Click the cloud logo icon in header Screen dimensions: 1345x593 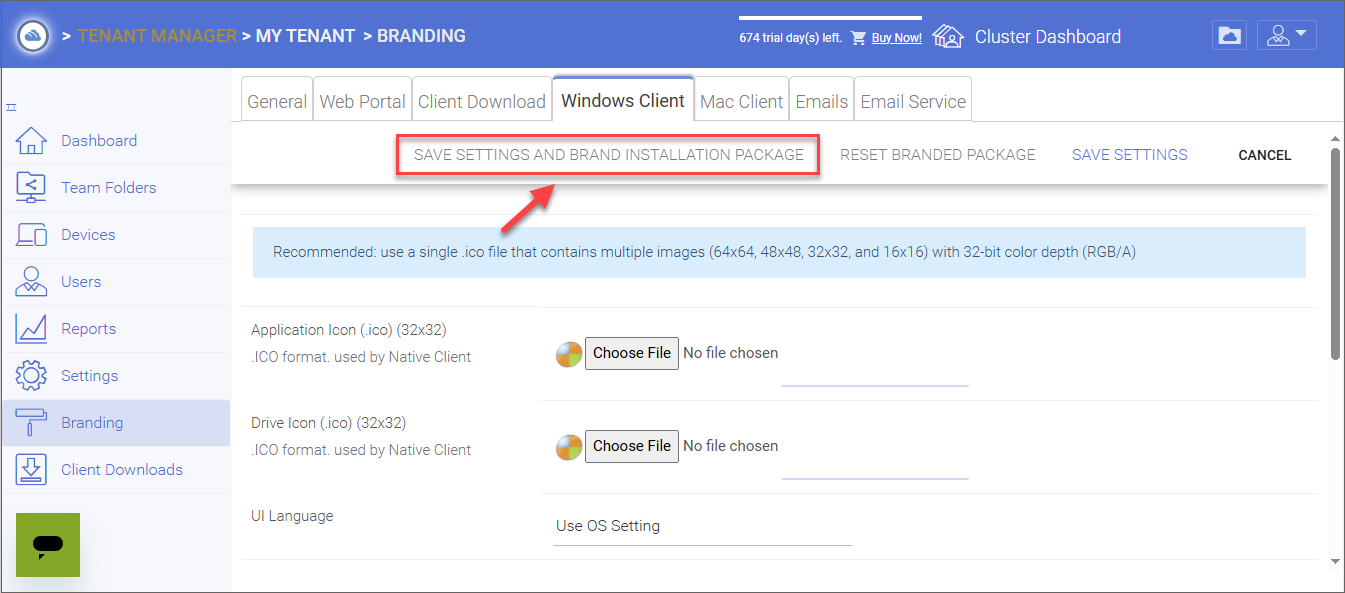(34, 36)
